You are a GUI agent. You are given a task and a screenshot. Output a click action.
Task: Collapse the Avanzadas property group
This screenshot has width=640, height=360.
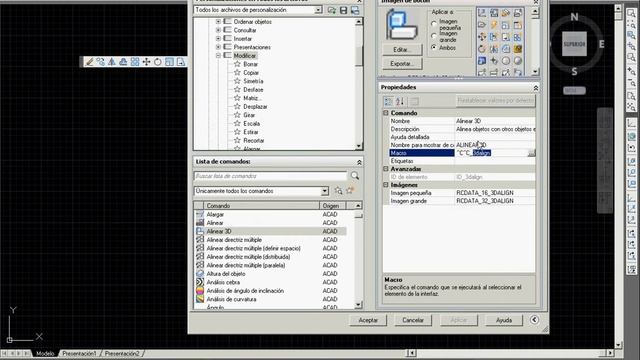(x=386, y=169)
